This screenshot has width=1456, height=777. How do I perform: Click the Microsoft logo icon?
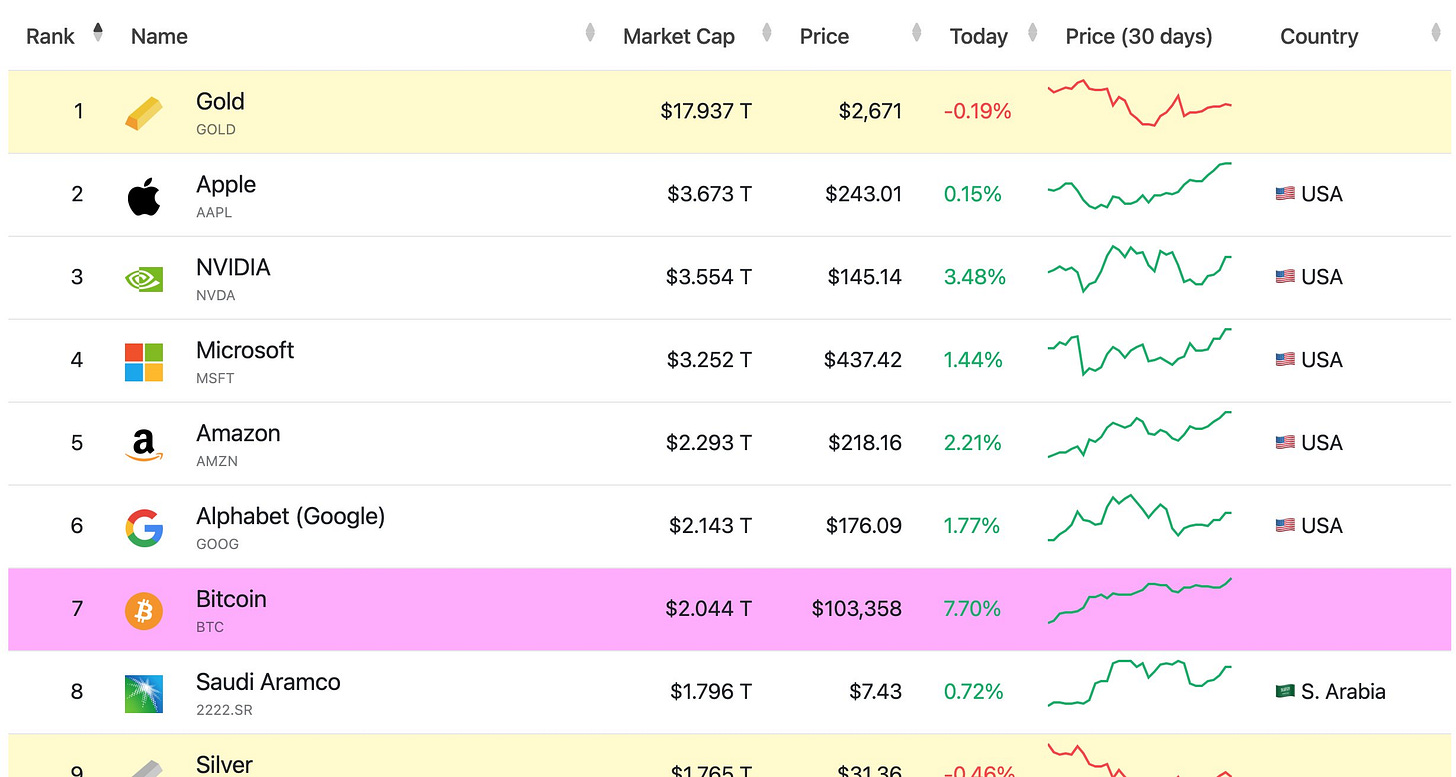(x=144, y=362)
